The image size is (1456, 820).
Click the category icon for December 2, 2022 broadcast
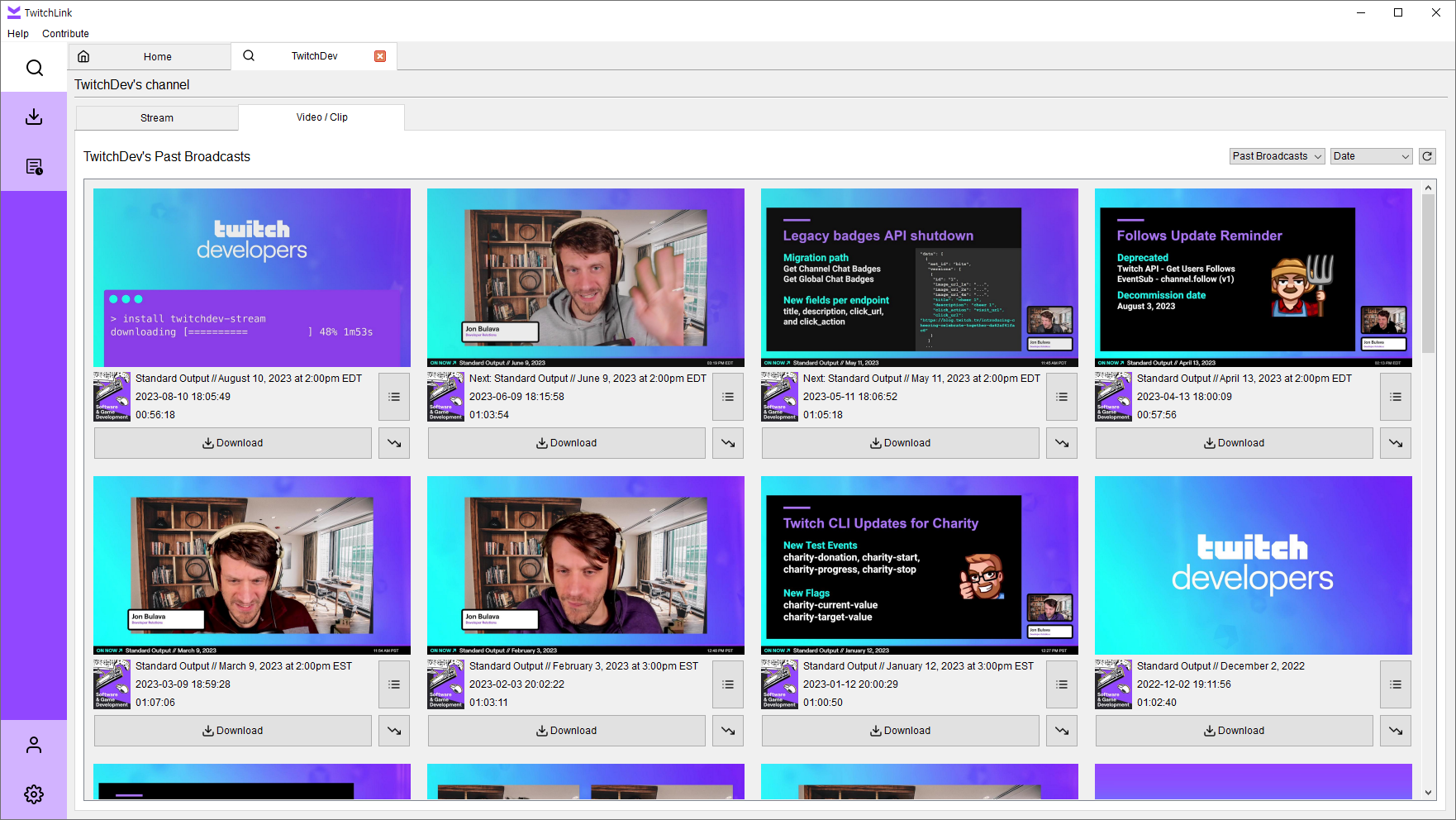pyautogui.click(x=1113, y=684)
